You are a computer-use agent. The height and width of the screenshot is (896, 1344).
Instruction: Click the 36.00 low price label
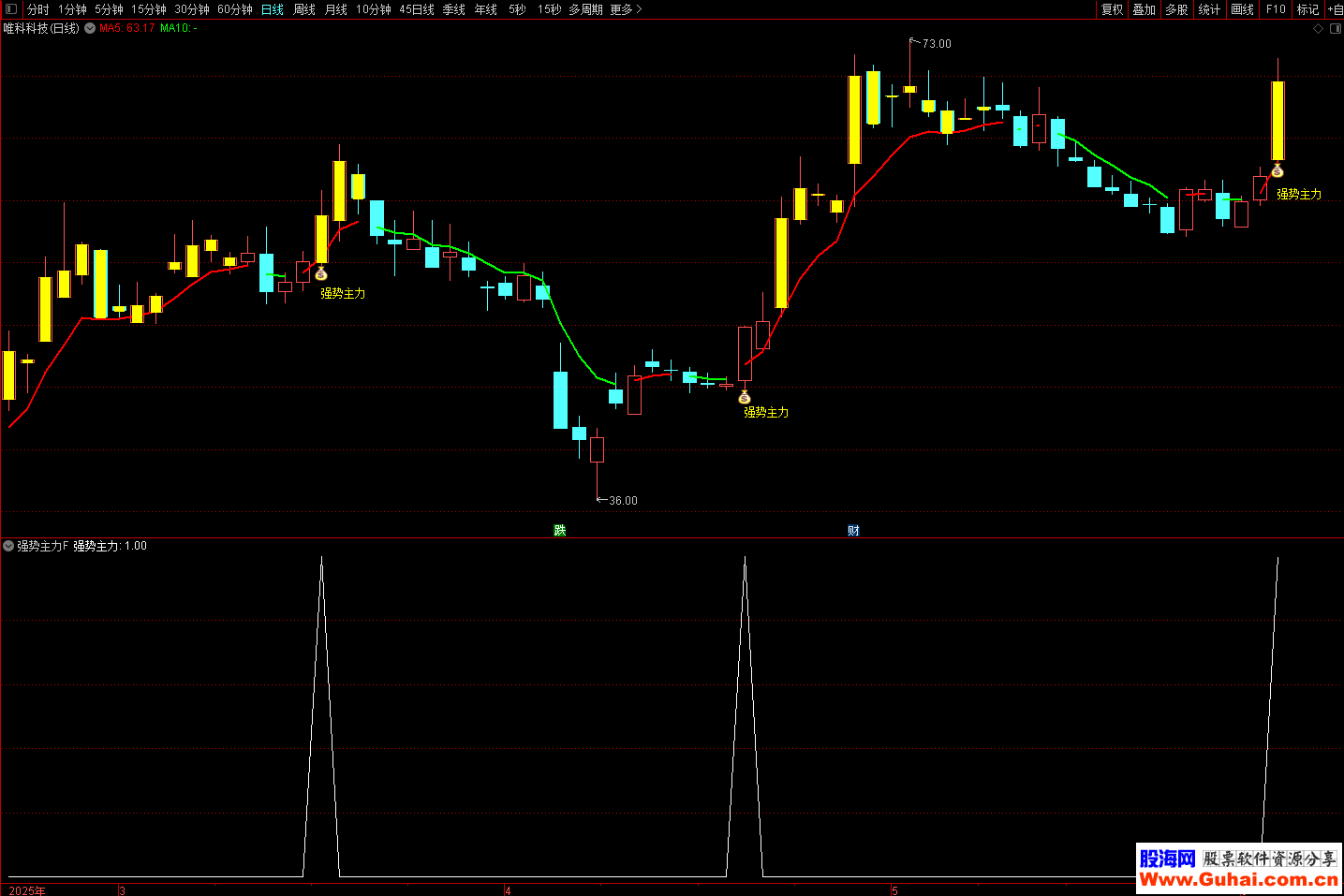pos(623,501)
